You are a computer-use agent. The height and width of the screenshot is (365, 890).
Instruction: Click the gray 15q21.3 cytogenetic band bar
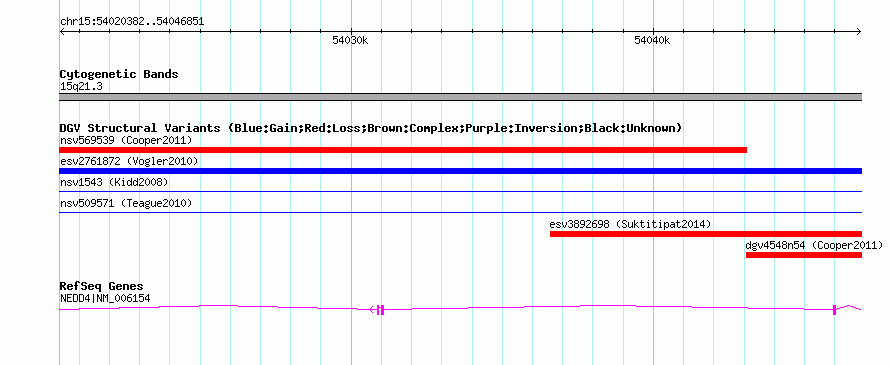460,97
